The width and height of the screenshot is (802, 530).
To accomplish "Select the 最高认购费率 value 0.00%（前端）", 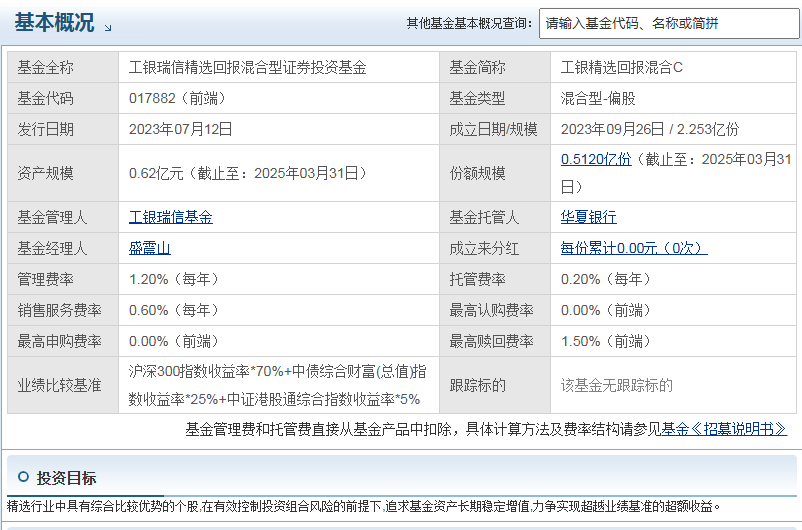I will (x=607, y=310).
